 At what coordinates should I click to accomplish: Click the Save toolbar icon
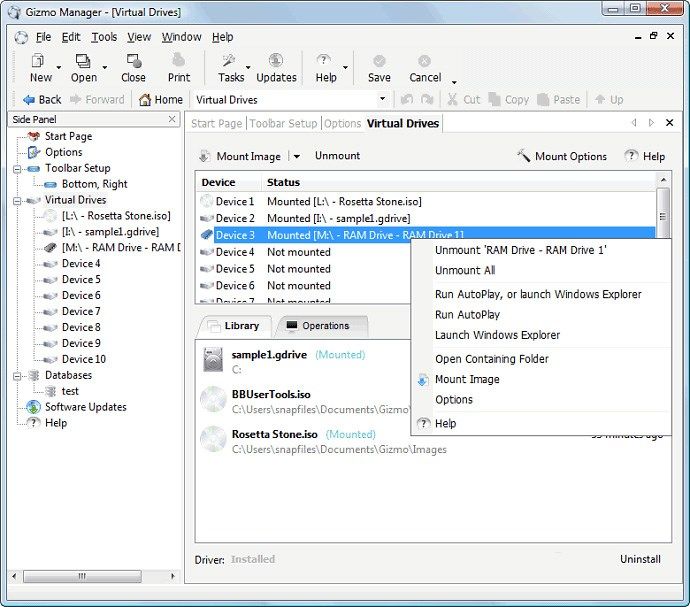tap(379, 61)
